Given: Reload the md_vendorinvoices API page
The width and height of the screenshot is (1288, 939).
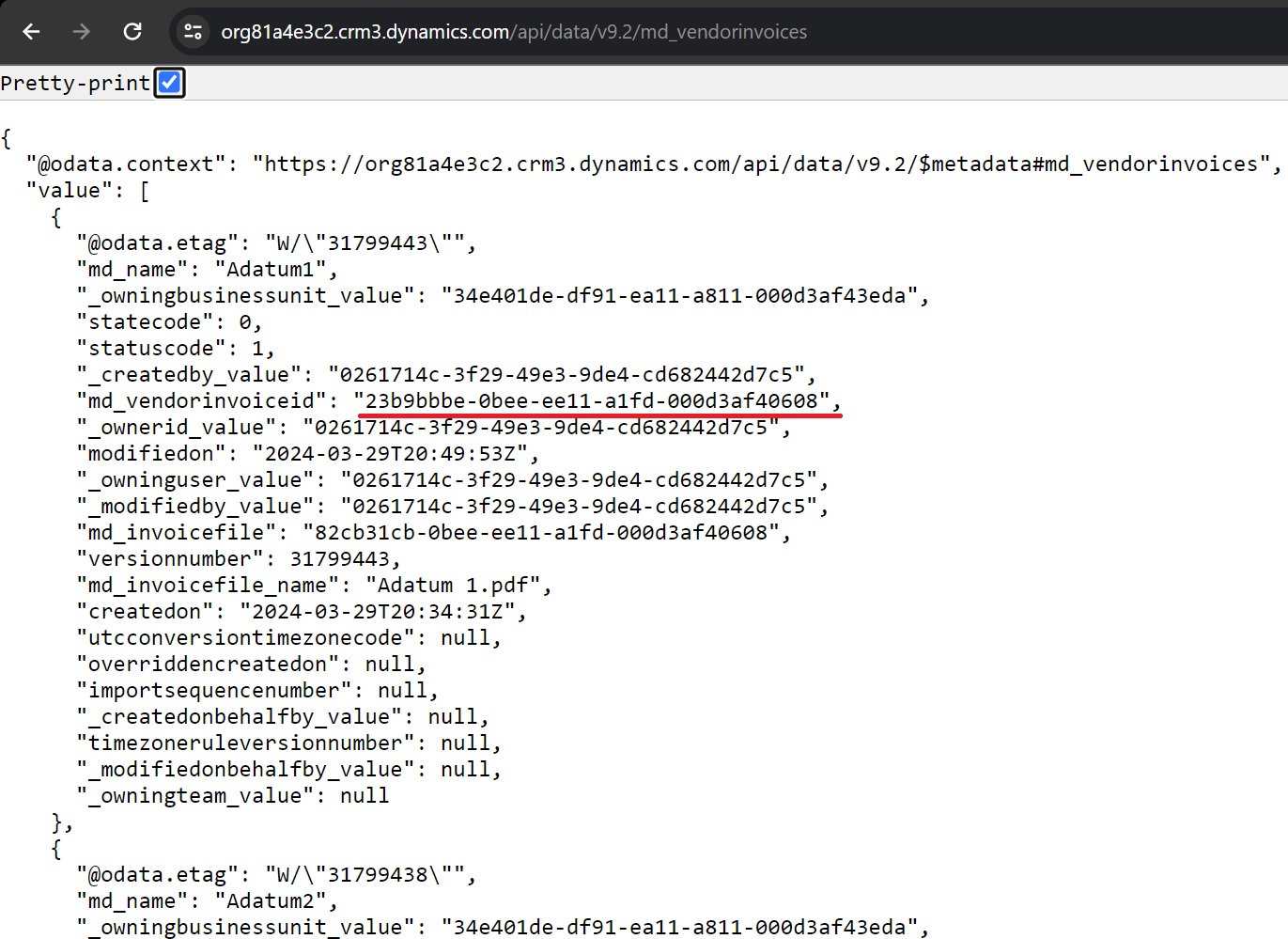Looking at the screenshot, I should coord(132,31).
